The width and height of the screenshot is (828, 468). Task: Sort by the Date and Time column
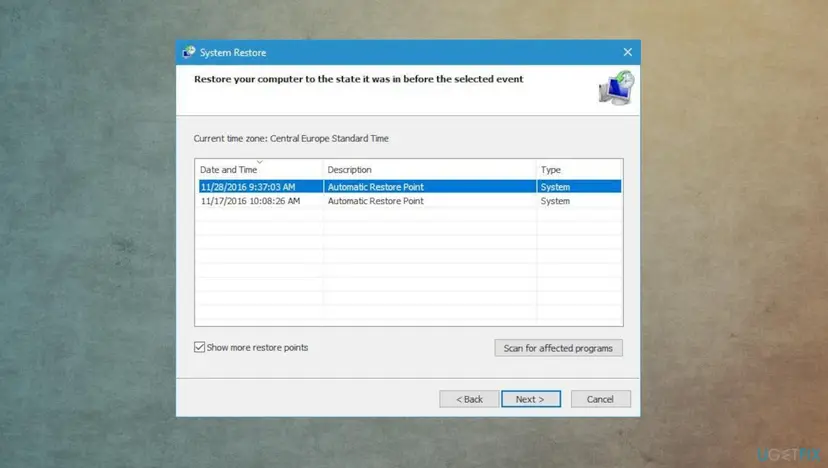[259, 170]
